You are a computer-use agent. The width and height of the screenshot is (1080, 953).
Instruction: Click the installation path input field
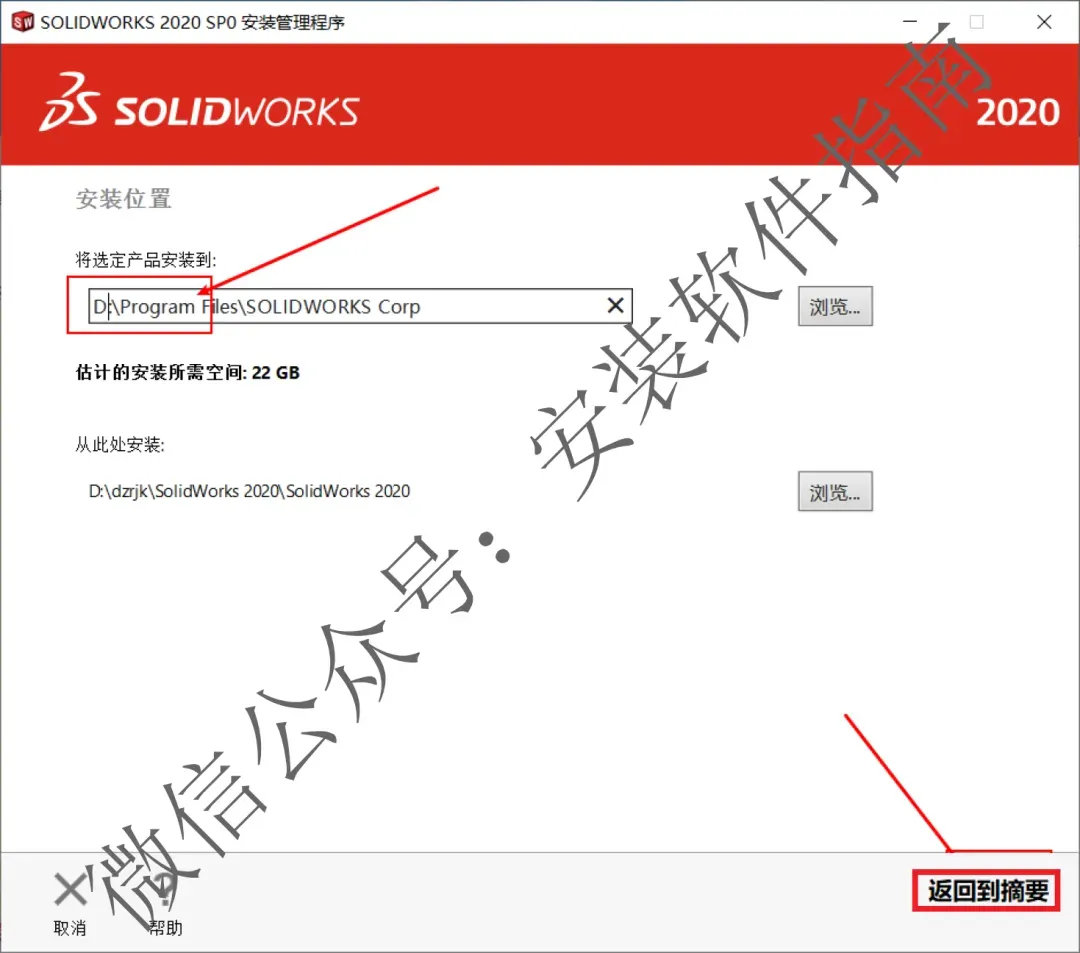pos(360,306)
